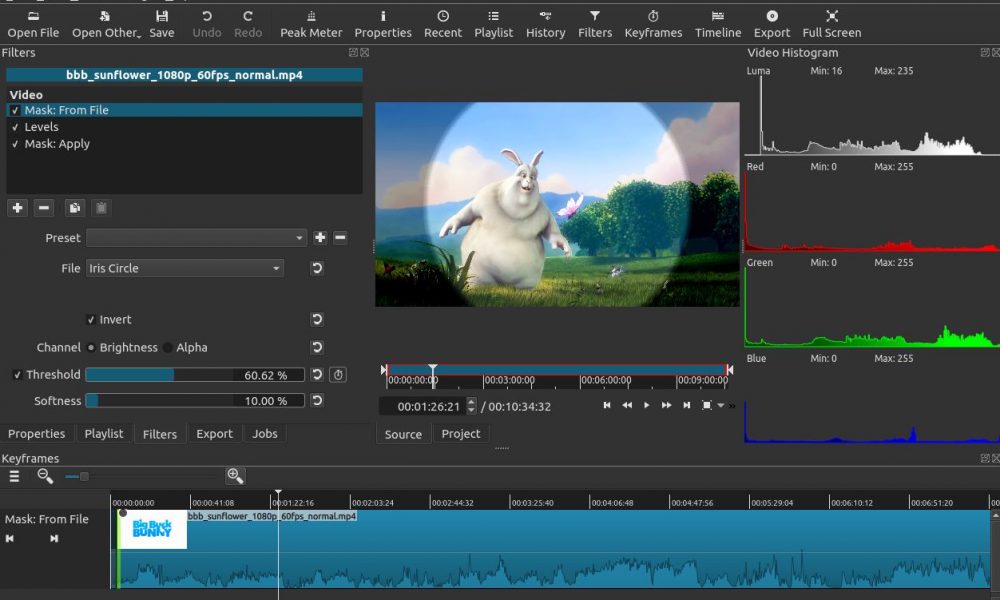The width and height of the screenshot is (1000, 600).
Task: Play the video
Action: (647, 406)
